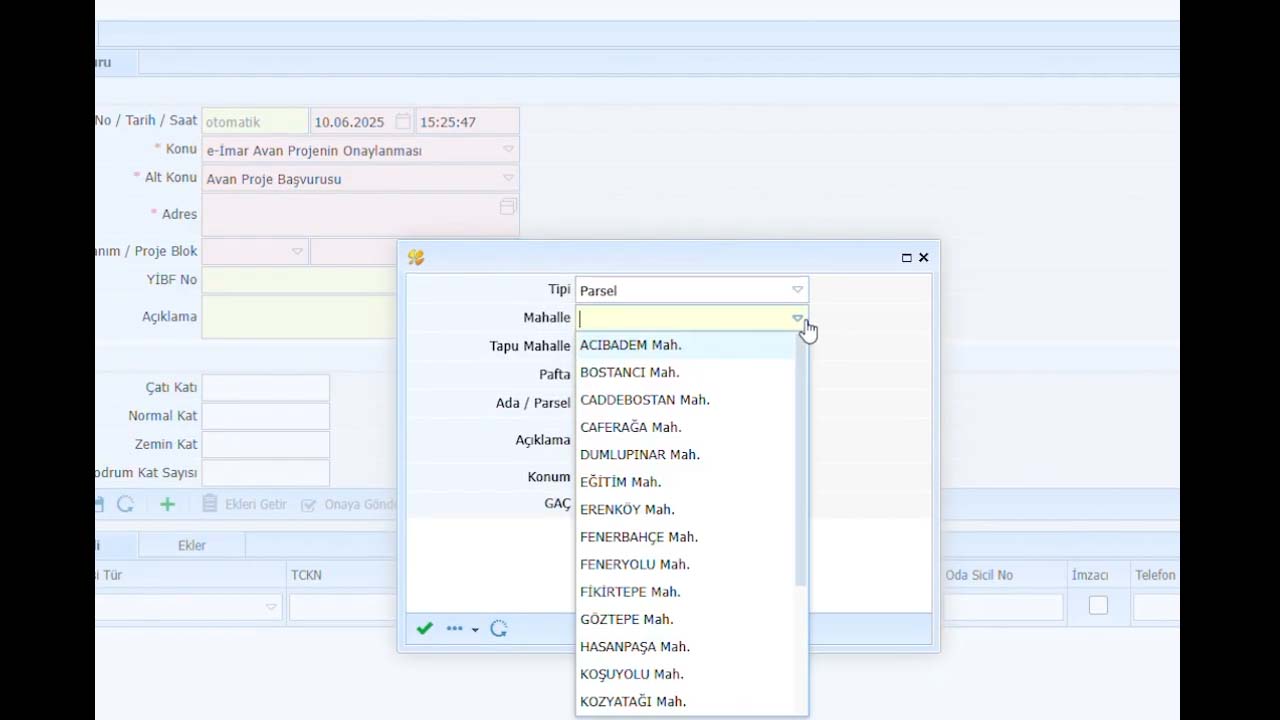Expand the Alt Konu dropdown
Screen dimensions: 1280x720
pyautogui.click(x=508, y=179)
